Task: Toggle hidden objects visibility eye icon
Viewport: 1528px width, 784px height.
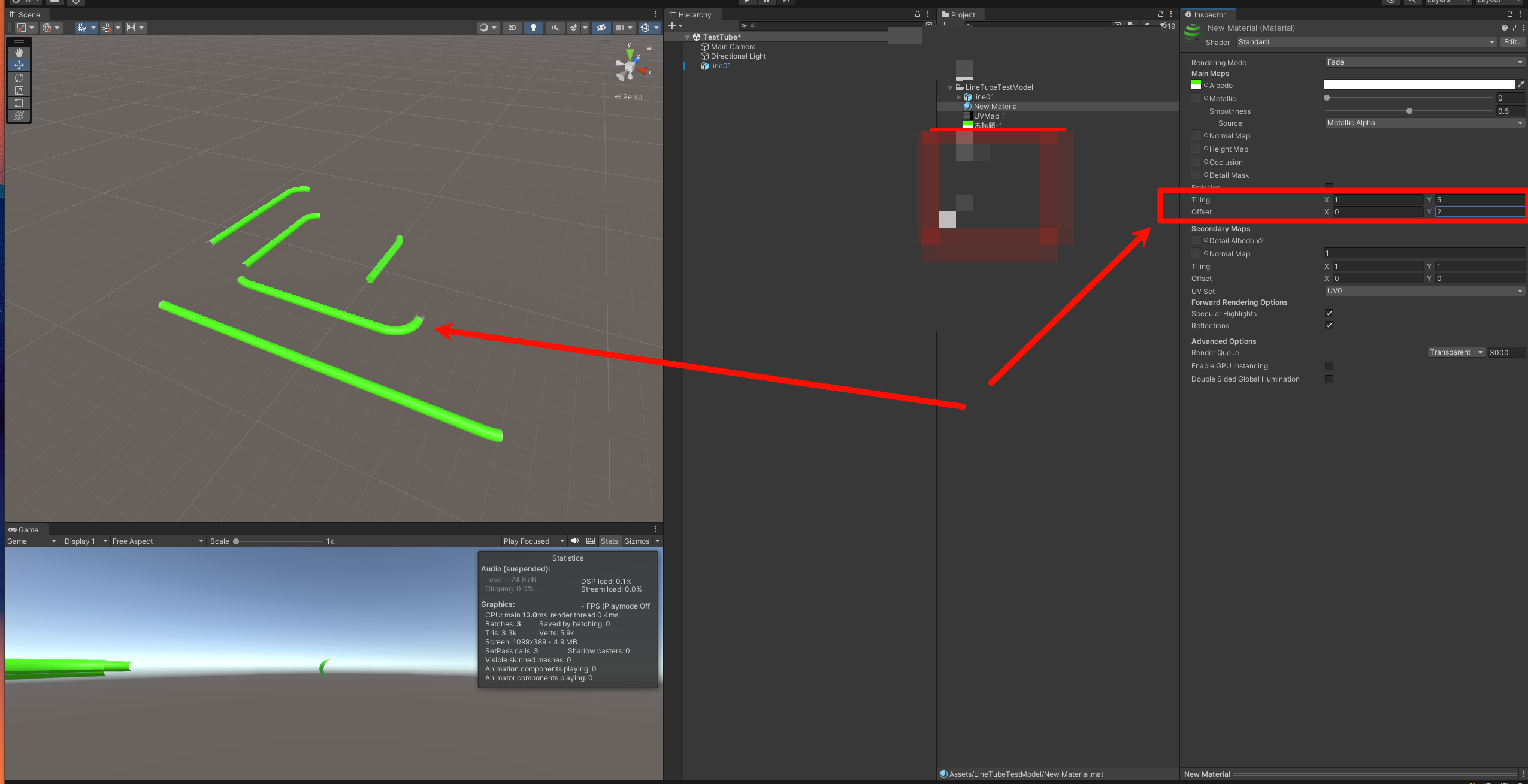Action: (601, 28)
